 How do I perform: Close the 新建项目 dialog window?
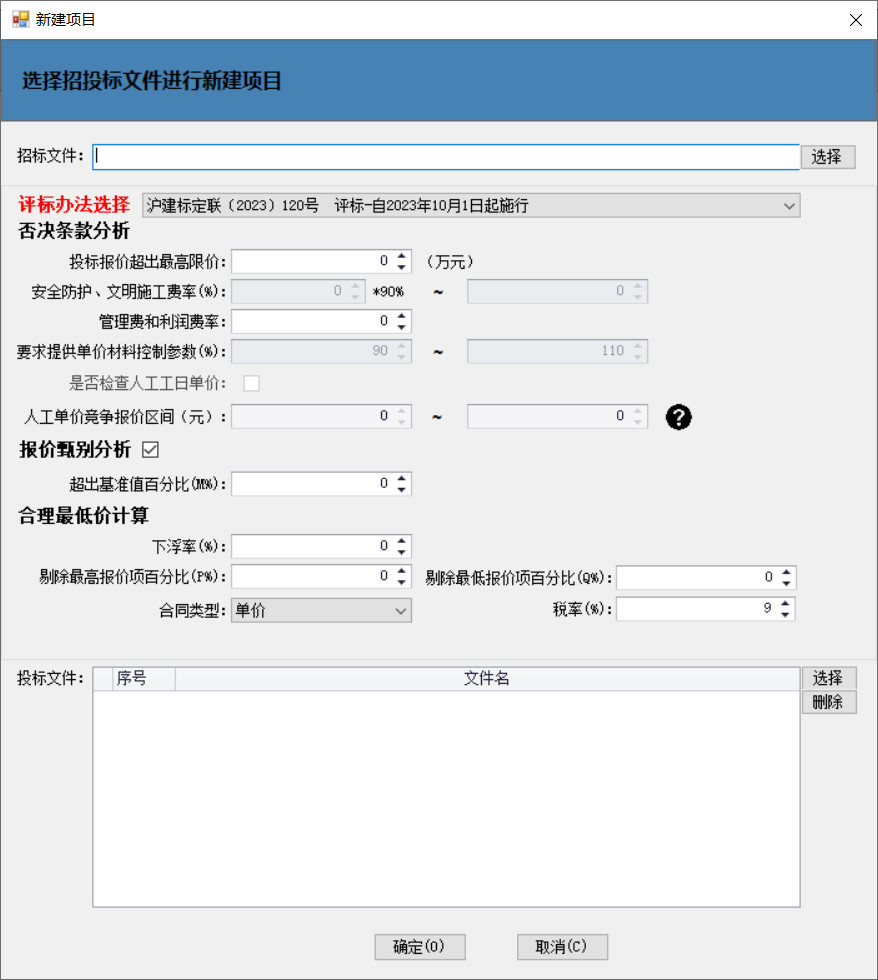(x=855, y=20)
